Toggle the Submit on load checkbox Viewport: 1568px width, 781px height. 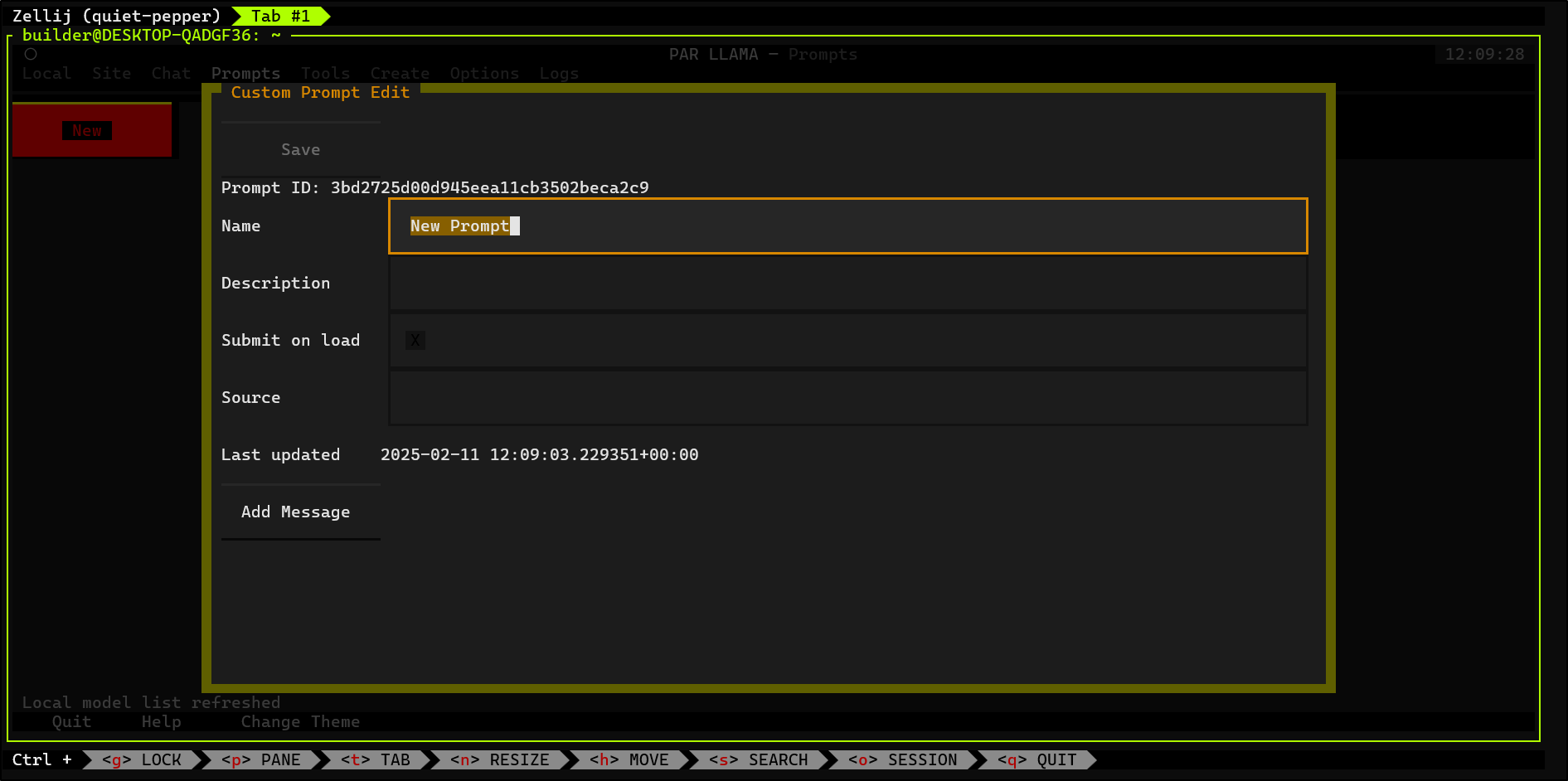tap(415, 340)
